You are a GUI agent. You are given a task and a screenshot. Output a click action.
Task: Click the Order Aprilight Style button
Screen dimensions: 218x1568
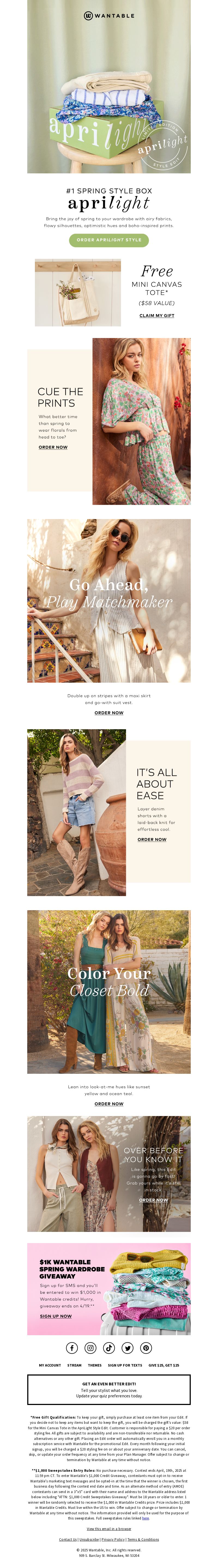tap(109, 240)
